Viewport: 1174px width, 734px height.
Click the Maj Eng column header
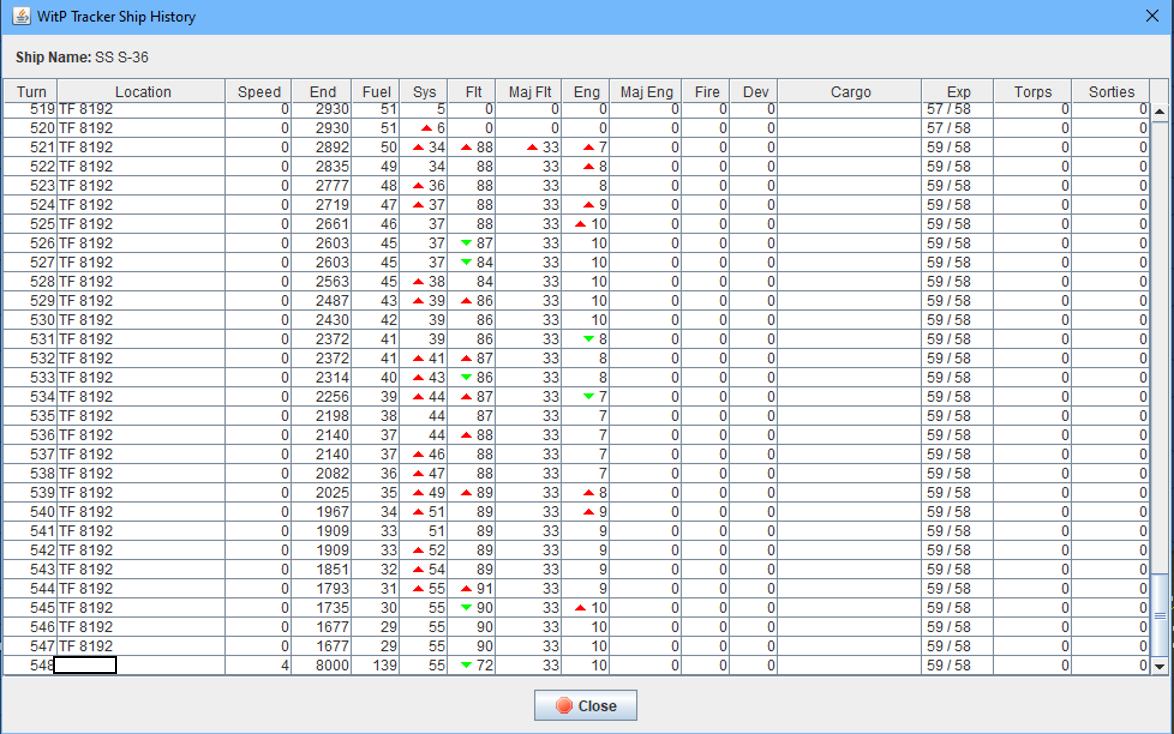[x=646, y=92]
